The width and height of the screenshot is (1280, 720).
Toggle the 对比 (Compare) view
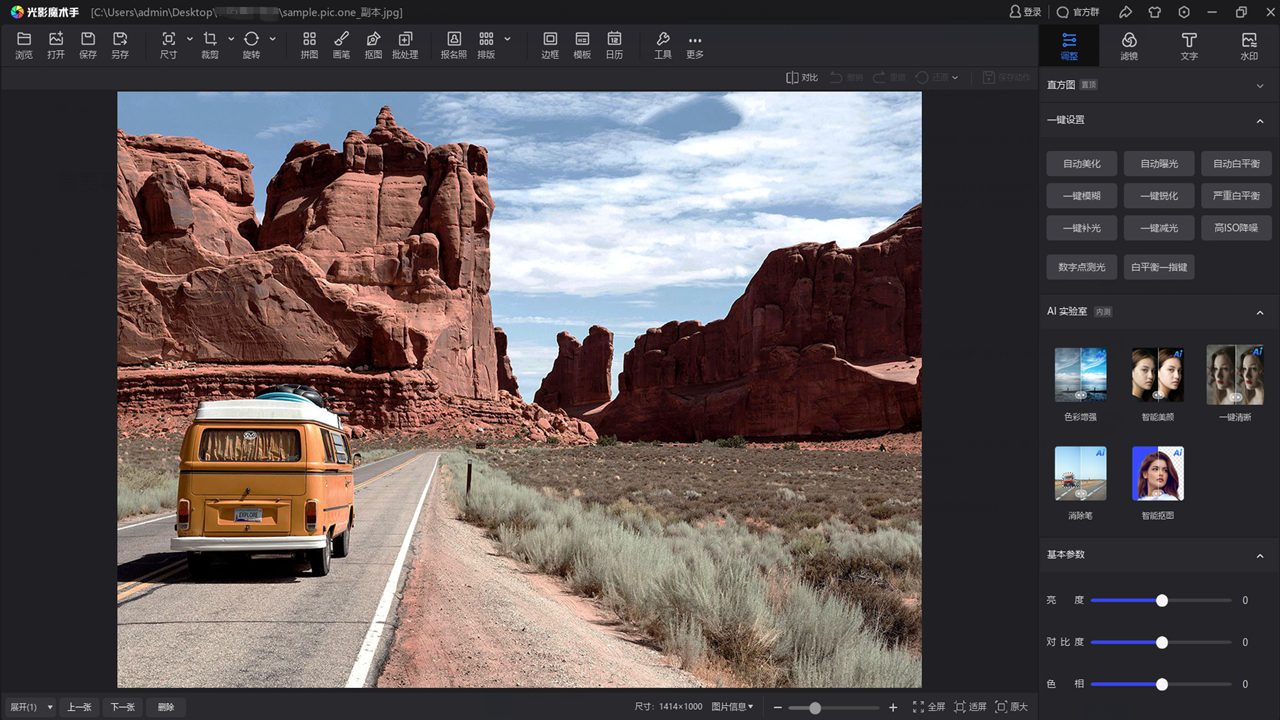[802, 77]
